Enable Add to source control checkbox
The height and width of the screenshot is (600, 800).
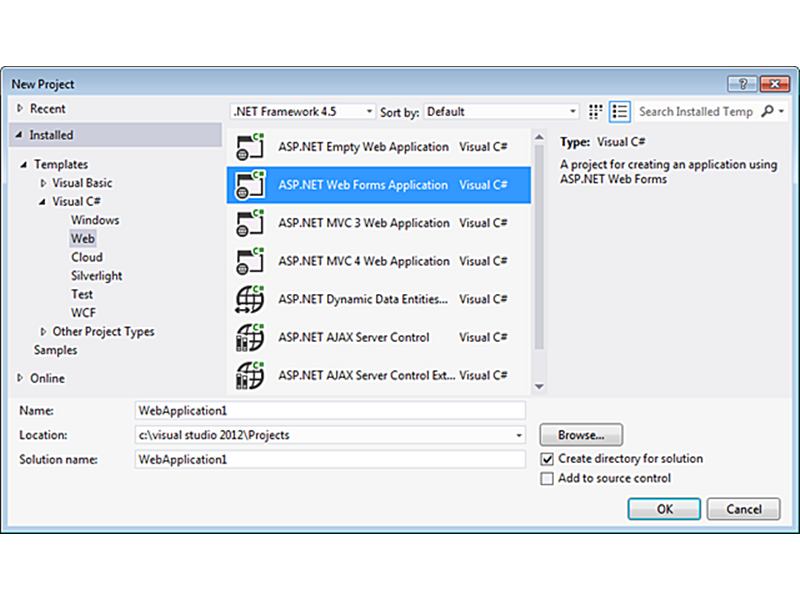tap(547, 479)
